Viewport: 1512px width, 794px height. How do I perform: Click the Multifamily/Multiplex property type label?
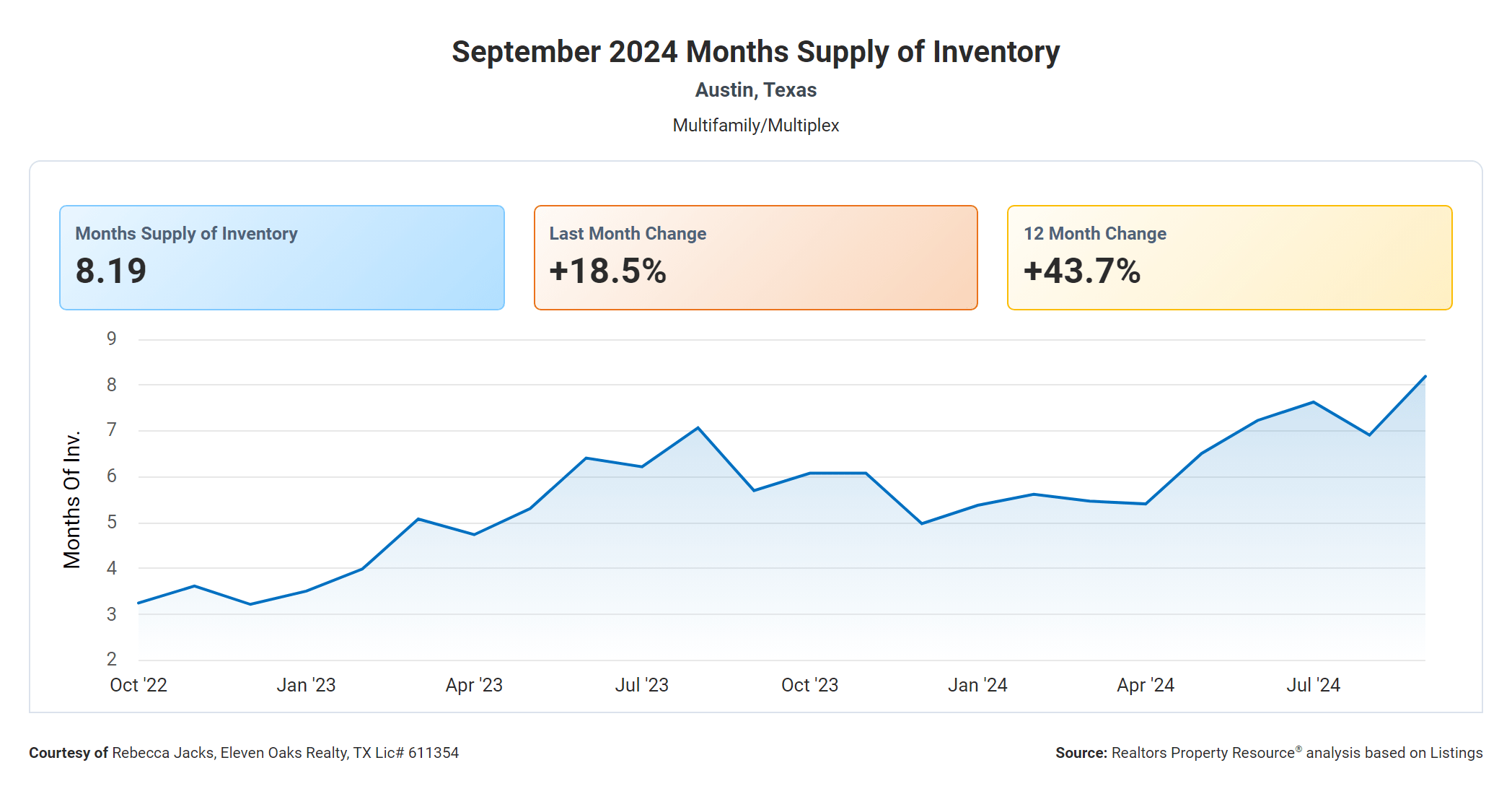[755, 126]
